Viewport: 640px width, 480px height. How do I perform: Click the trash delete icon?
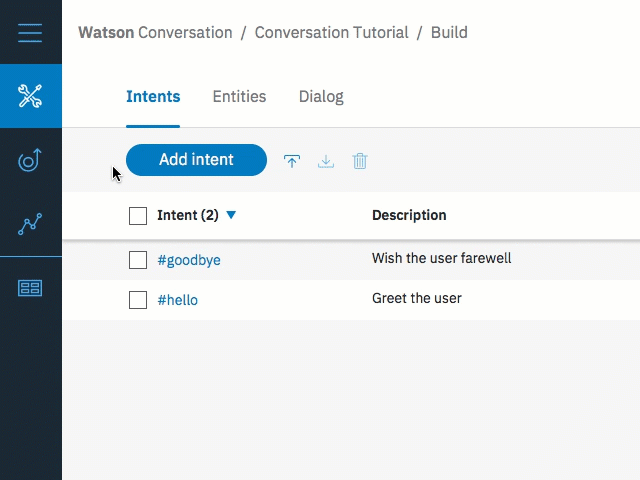point(360,161)
